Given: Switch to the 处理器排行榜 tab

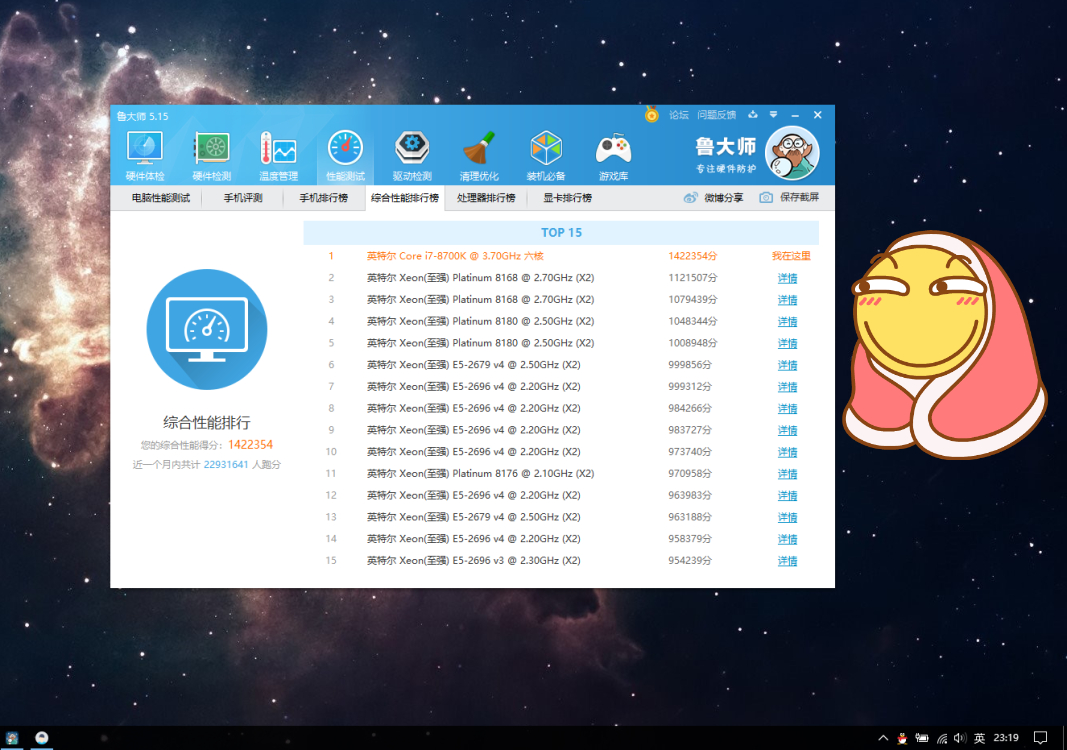Looking at the screenshot, I should [486, 198].
